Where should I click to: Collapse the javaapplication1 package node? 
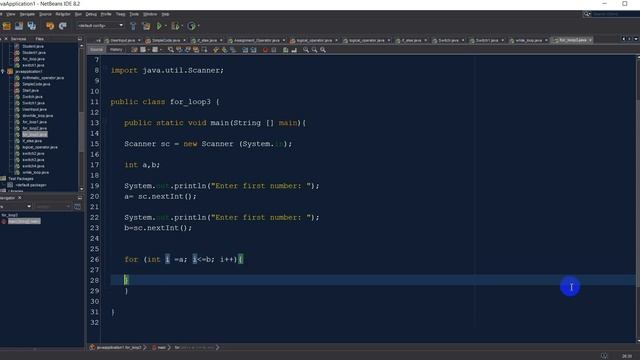[3, 71]
